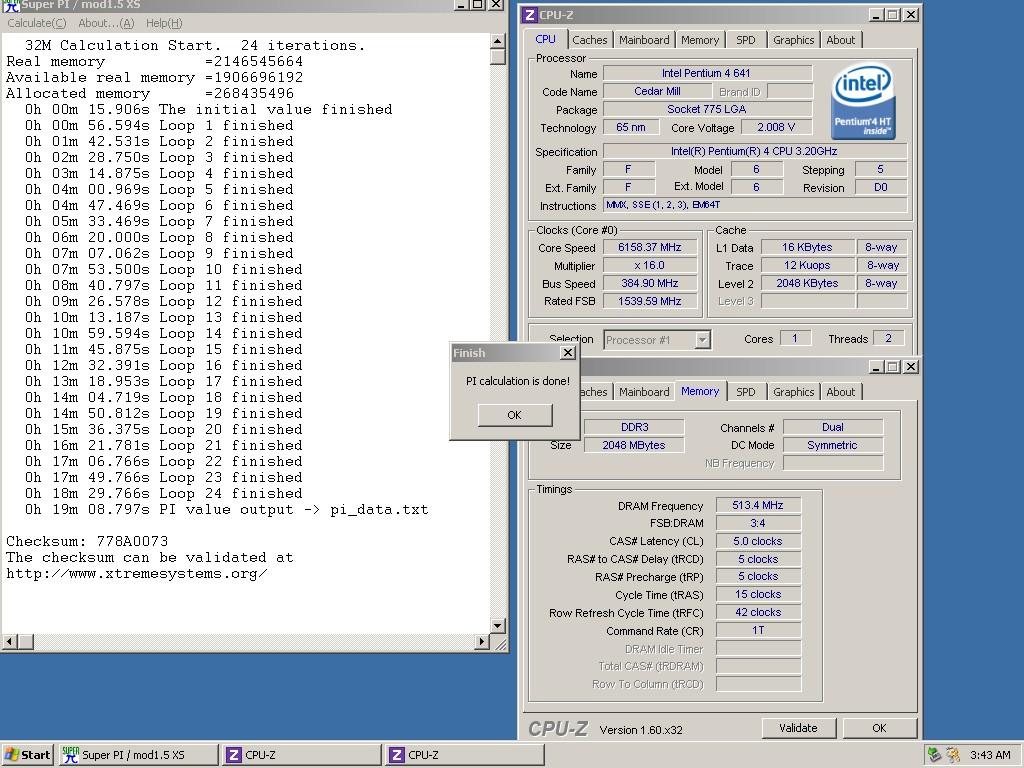Click the OK button in CPU-Z
1024x768 pixels.
(x=879, y=728)
